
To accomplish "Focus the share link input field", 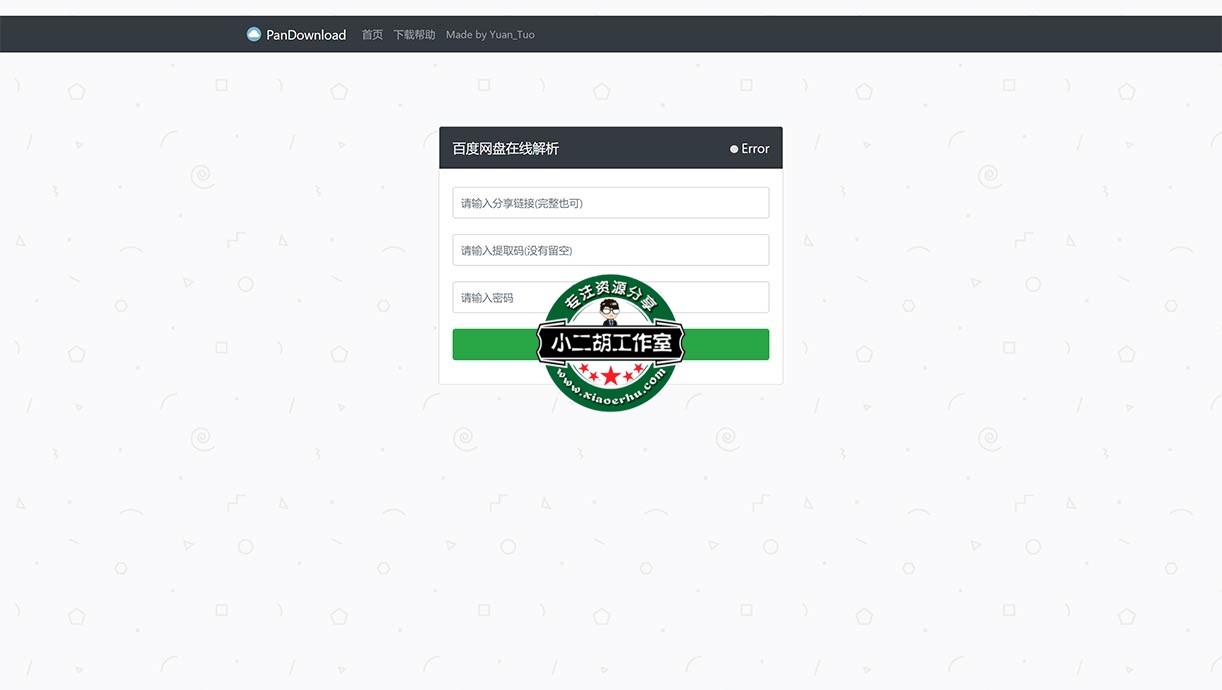I will point(610,203).
